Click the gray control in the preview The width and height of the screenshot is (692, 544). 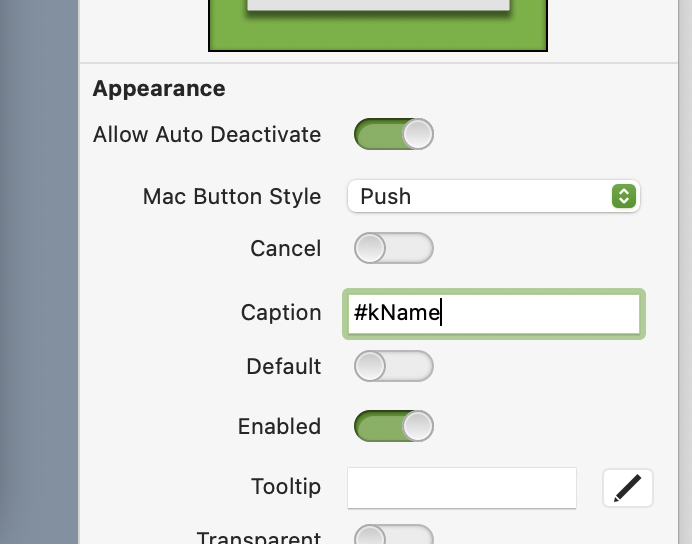(x=378, y=5)
